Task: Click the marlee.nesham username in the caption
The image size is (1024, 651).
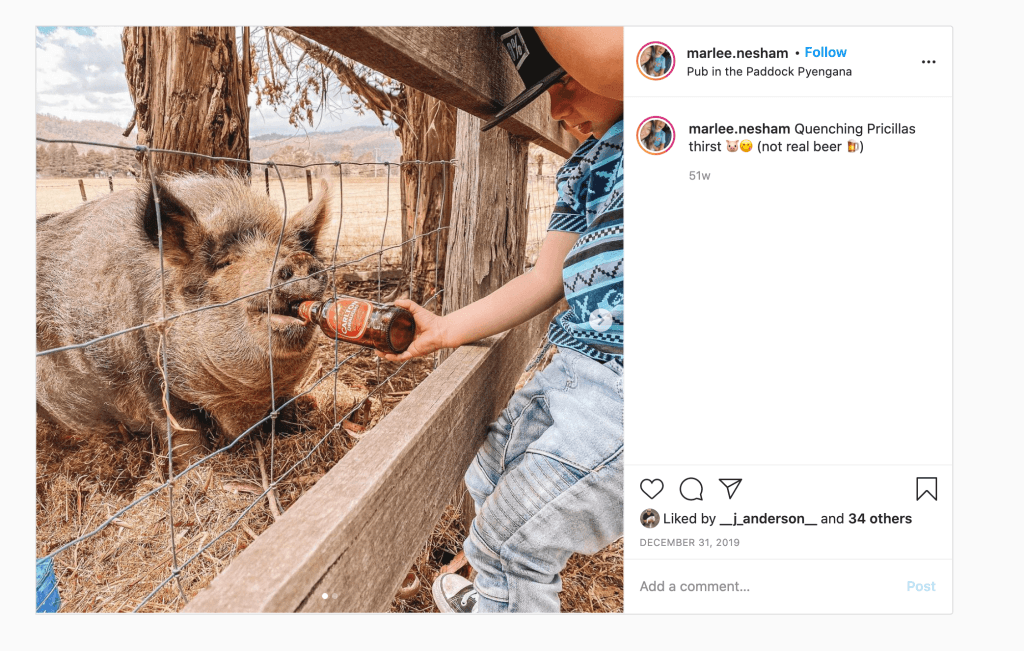Action: pyautogui.click(x=739, y=129)
